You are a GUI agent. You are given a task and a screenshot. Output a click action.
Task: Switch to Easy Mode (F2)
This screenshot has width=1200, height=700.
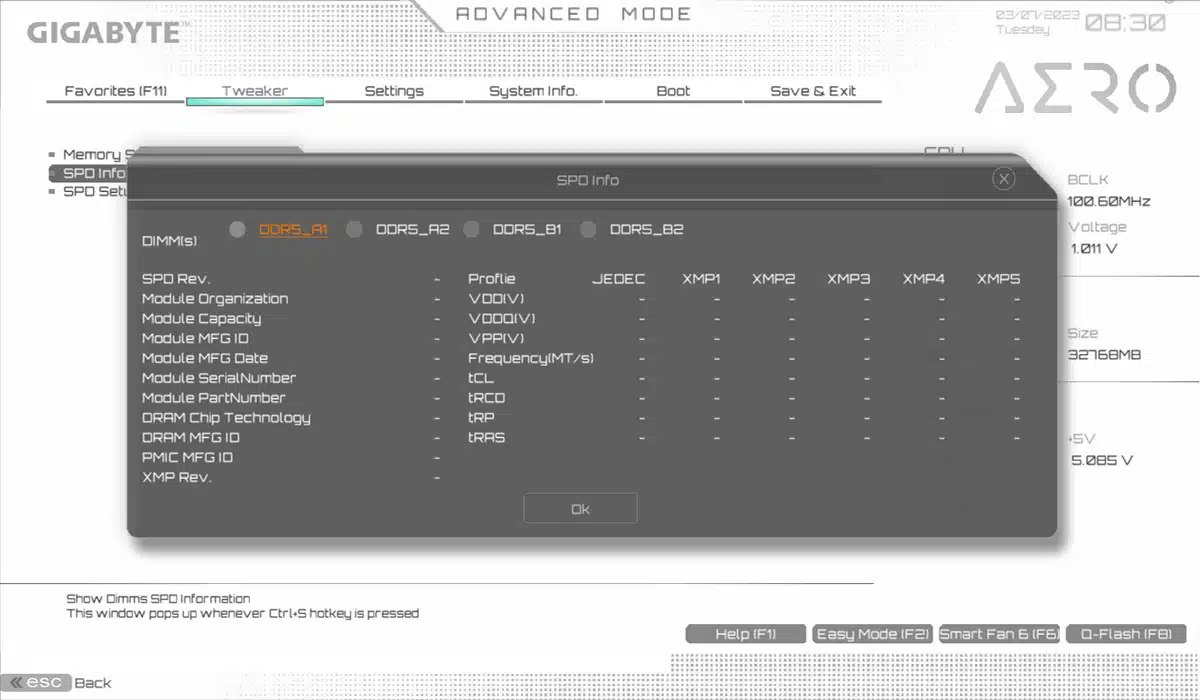click(873, 634)
